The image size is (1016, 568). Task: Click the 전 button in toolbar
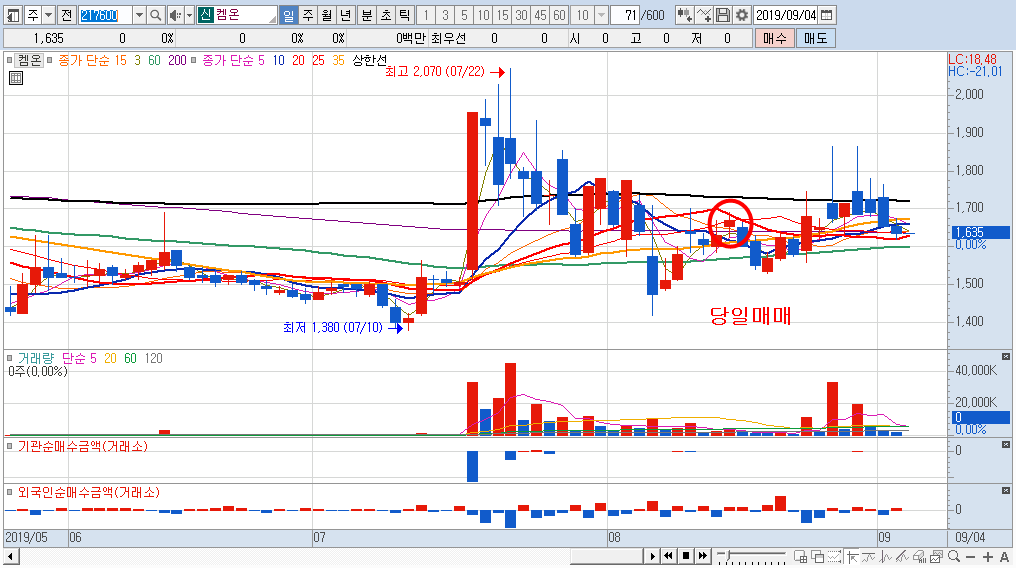point(67,15)
